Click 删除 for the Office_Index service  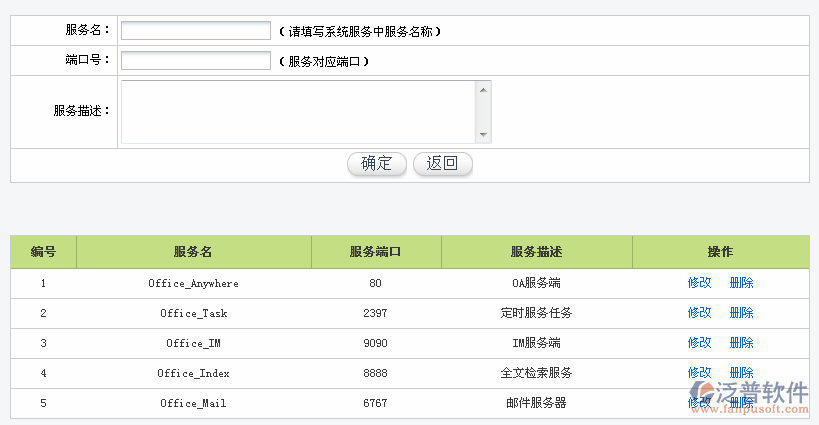coord(741,373)
